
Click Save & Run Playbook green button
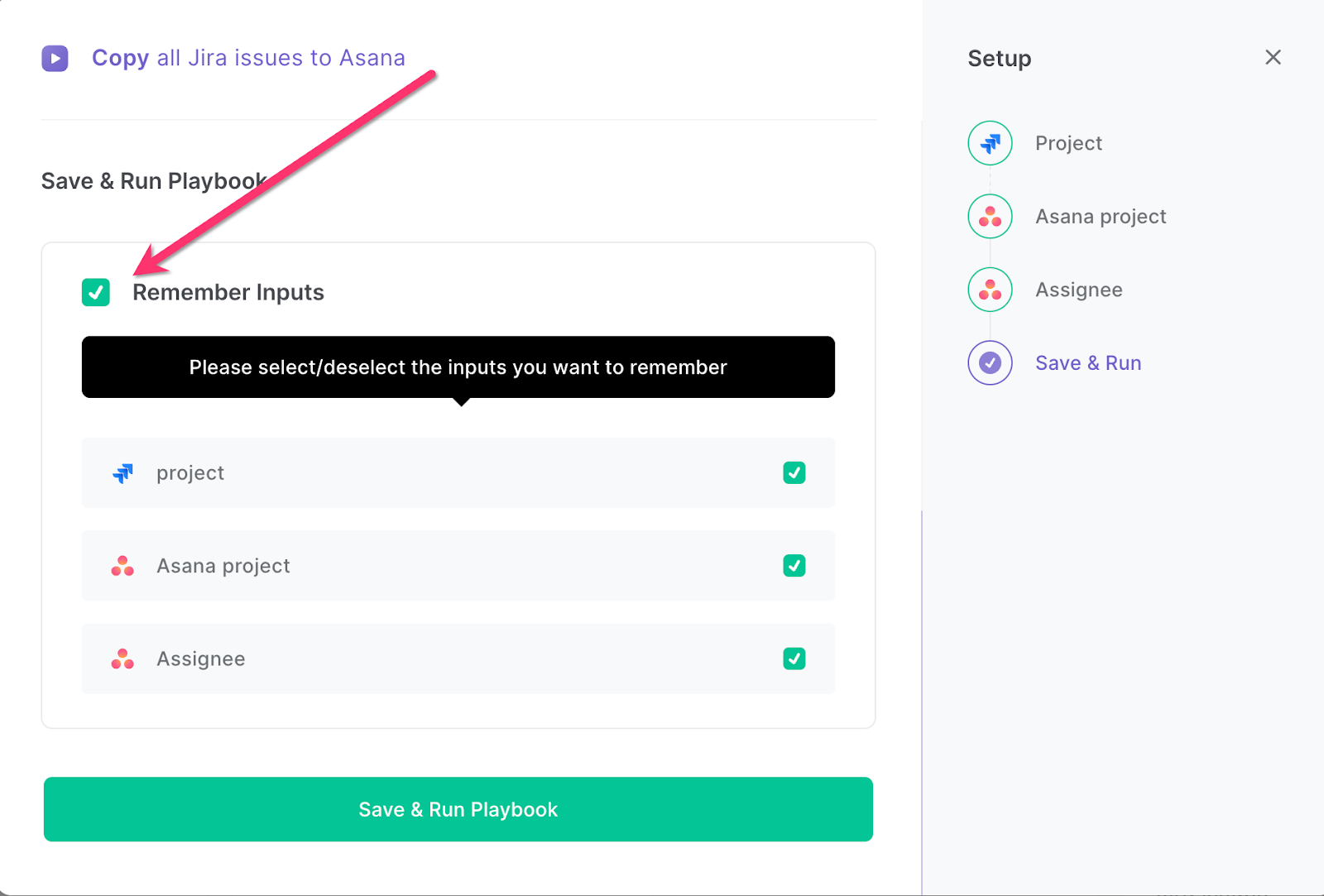[x=458, y=809]
